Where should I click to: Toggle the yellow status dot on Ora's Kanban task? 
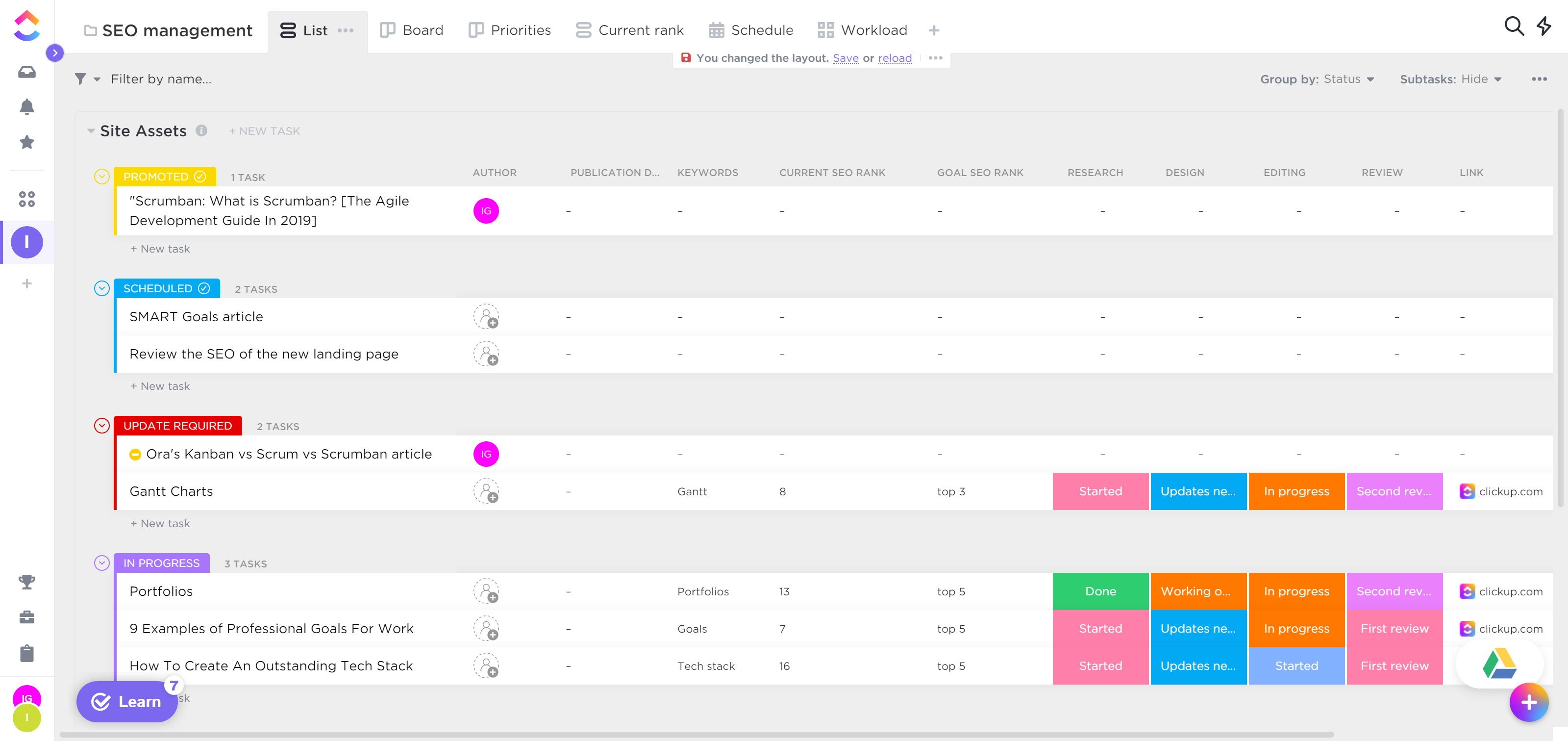tap(134, 454)
